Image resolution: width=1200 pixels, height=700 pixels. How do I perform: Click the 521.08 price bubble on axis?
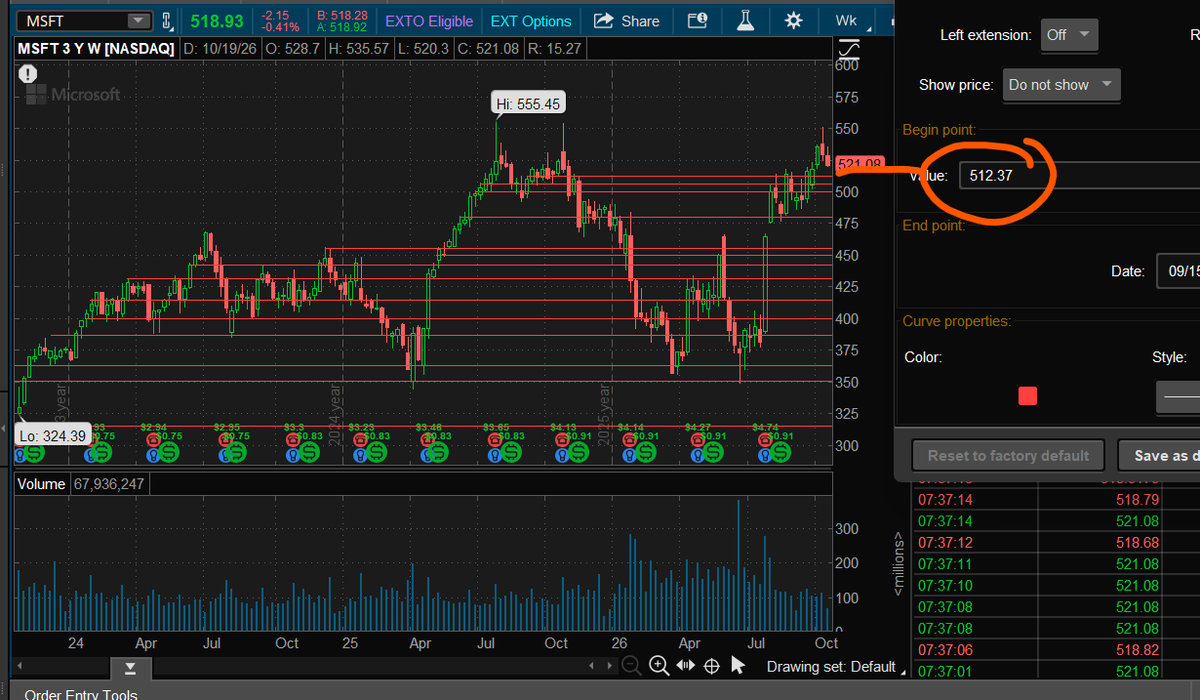pyautogui.click(x=860, y=165)
